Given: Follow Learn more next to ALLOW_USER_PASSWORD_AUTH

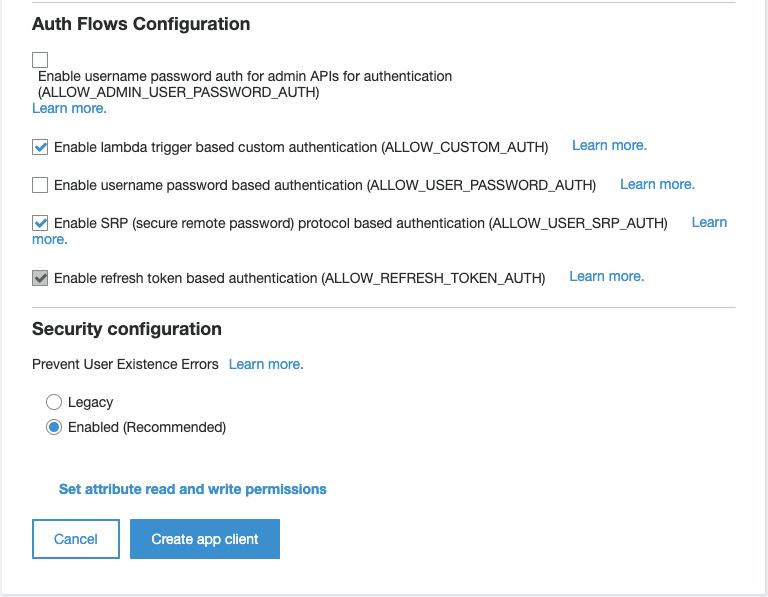Looking at the screenshot, I should [x=657, y=184].
